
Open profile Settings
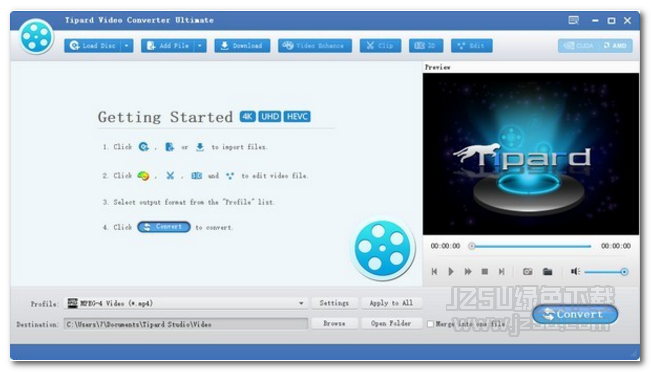[x=334, y=303]
